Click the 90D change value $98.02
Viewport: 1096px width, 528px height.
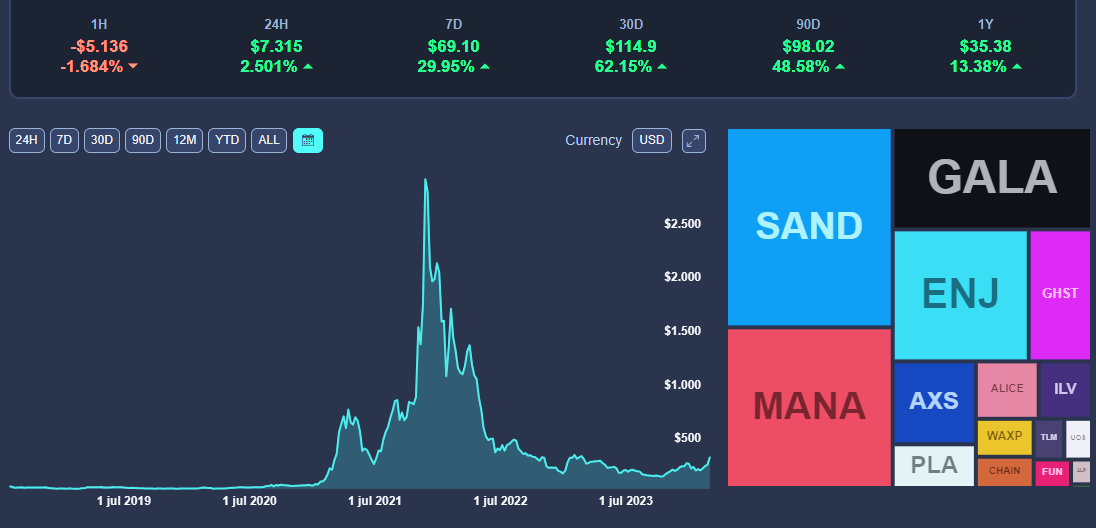pos(808,47)
